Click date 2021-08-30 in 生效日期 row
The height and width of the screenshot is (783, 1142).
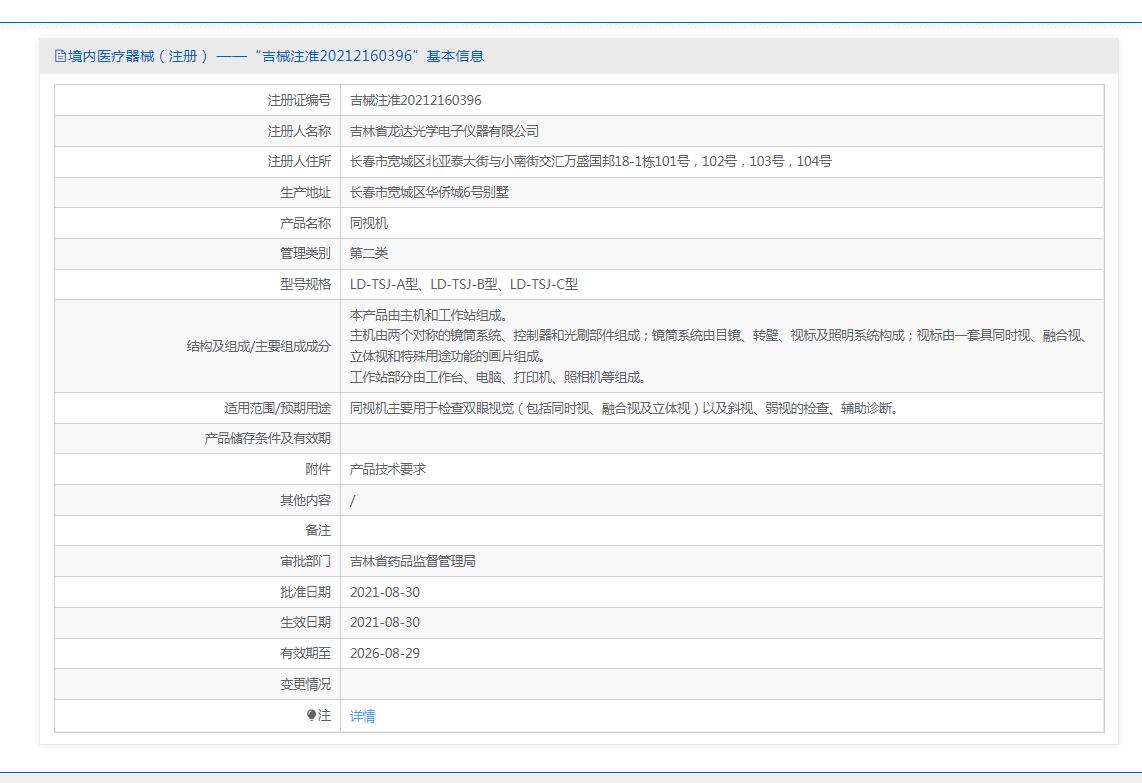[x=385, y=623]
